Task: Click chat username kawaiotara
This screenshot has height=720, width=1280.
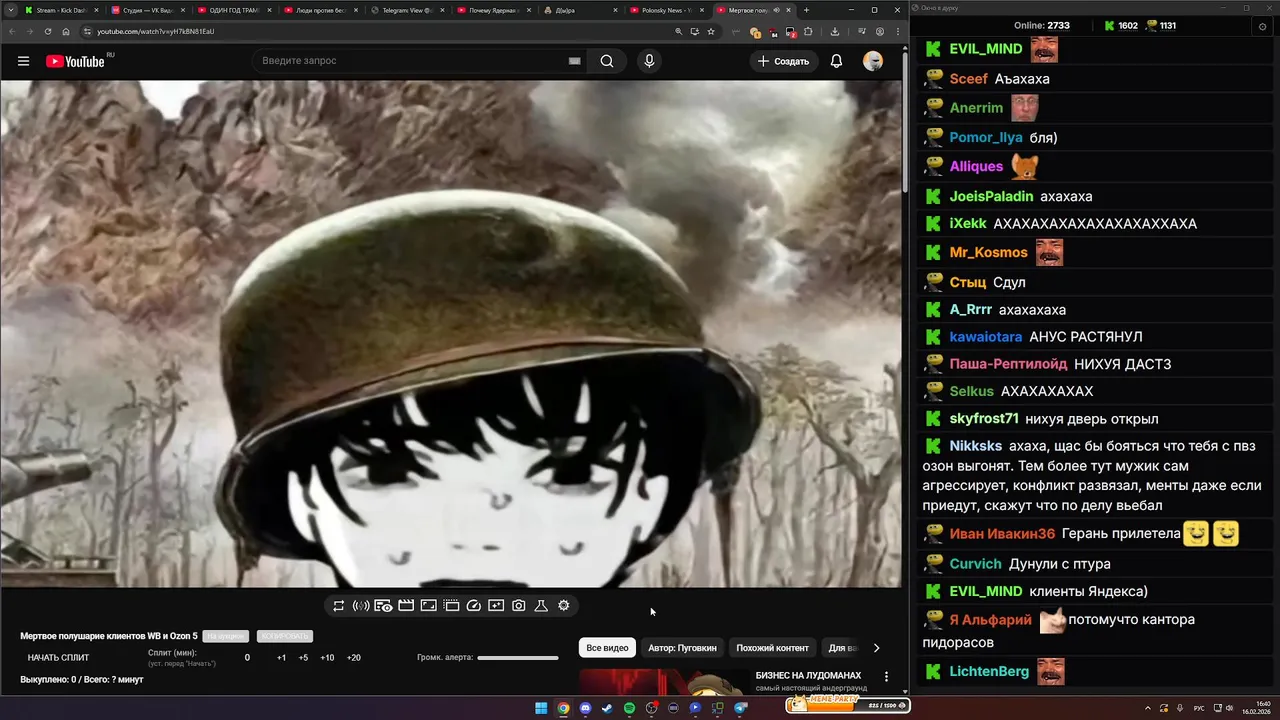Action: pos(986,337)
